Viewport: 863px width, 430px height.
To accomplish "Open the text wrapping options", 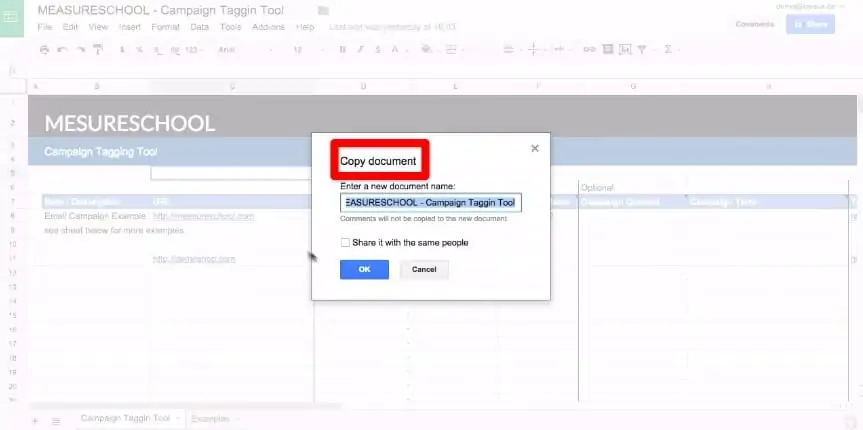I will pyautogui.click(x=560, y=50).
